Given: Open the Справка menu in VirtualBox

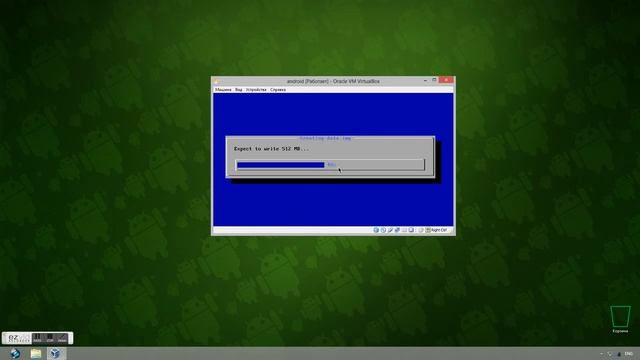Looking at the screenshot, I should 278,89.
